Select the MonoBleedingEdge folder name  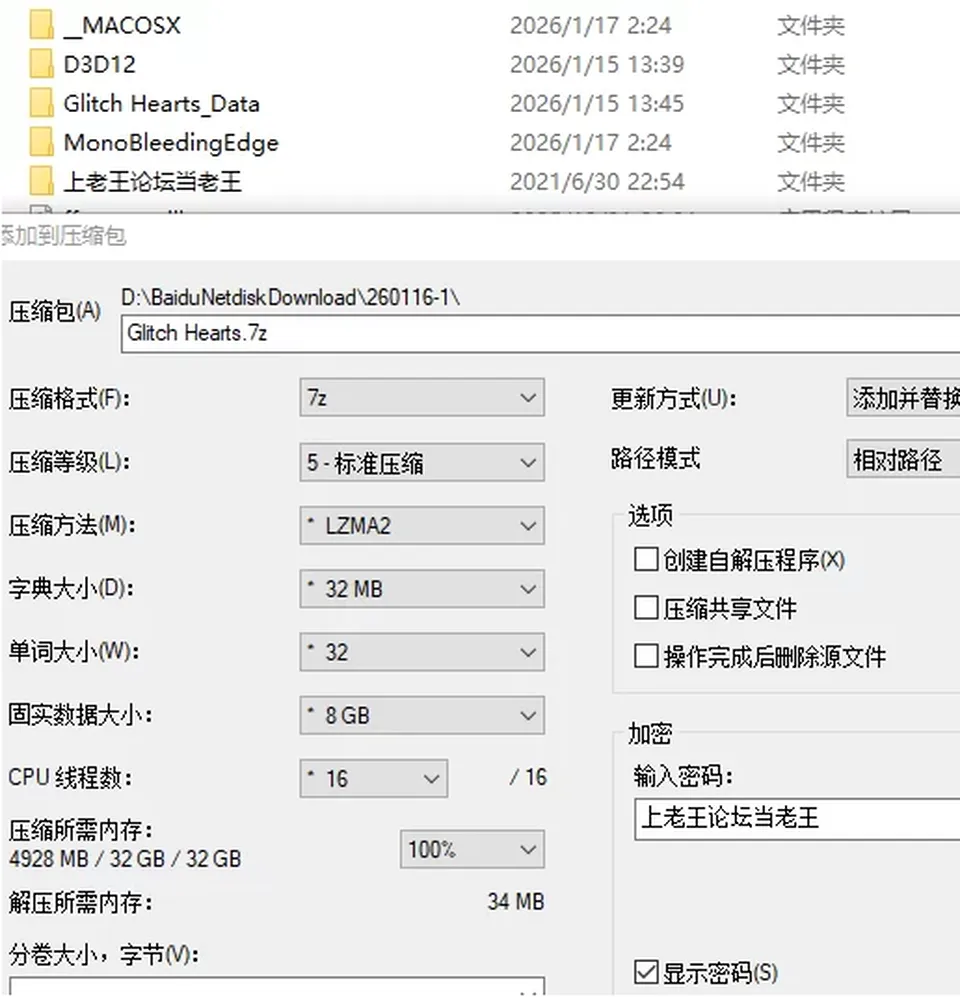(x=171, y=143)
